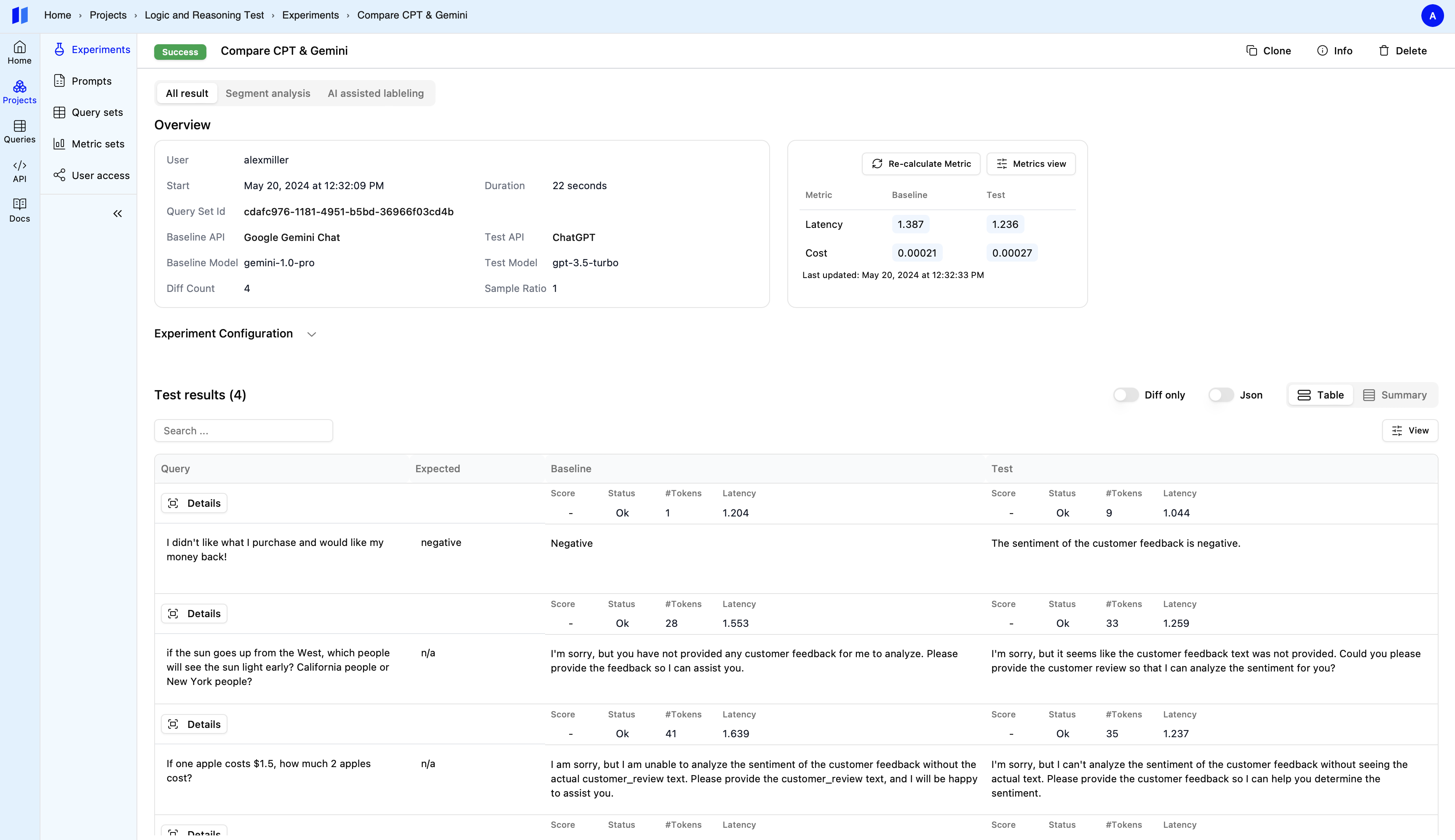
Task: Click the Delete trash icon
Action: click(x=1383, y=51)
